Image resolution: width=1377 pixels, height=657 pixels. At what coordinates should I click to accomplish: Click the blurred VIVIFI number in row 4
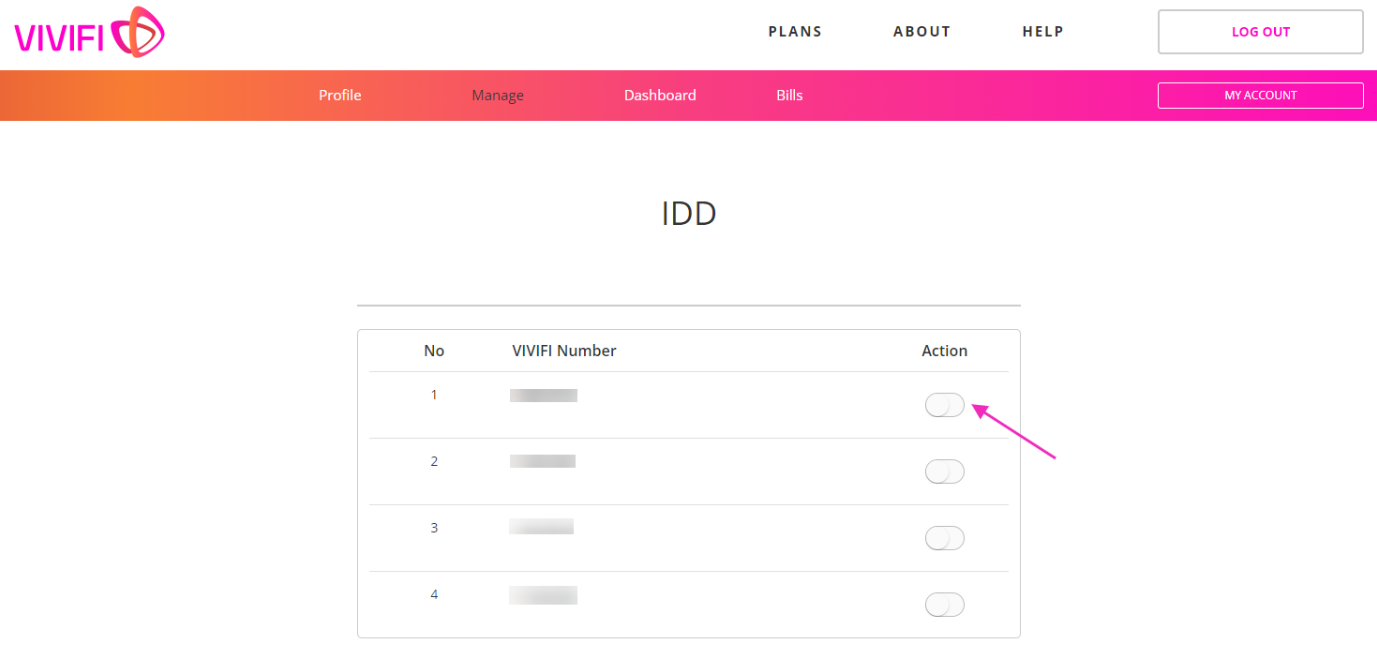pyautogui.click(x=543, y=595)
